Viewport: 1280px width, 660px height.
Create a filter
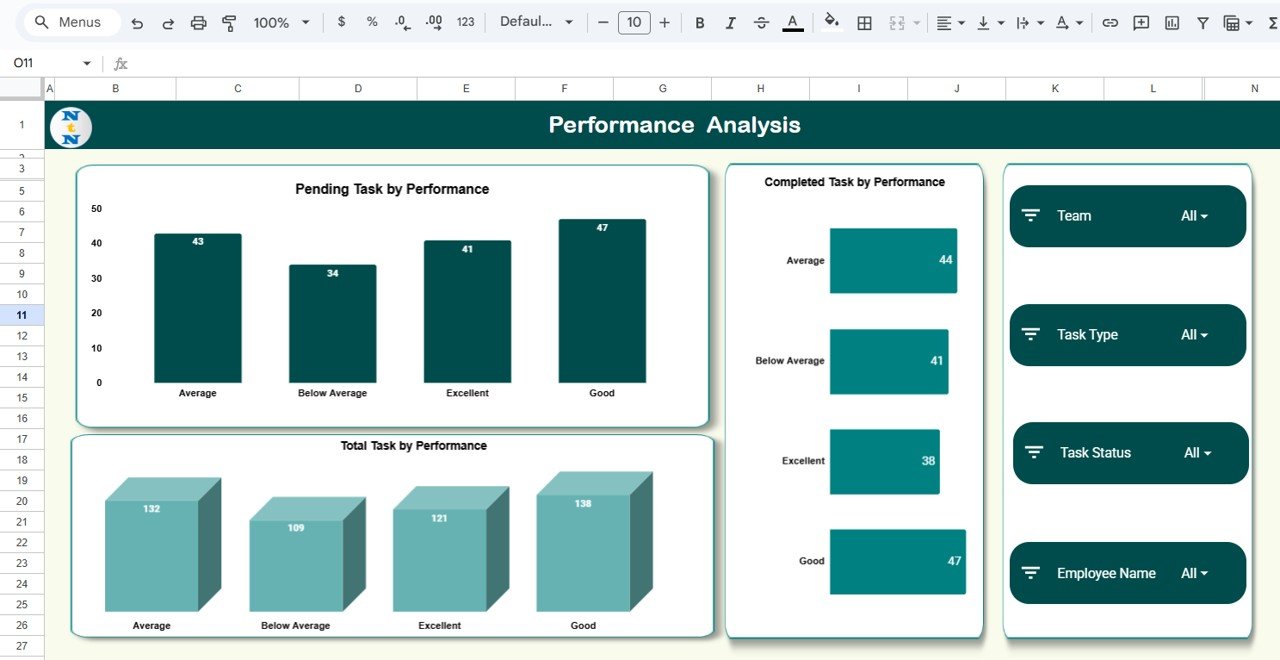1202,21
